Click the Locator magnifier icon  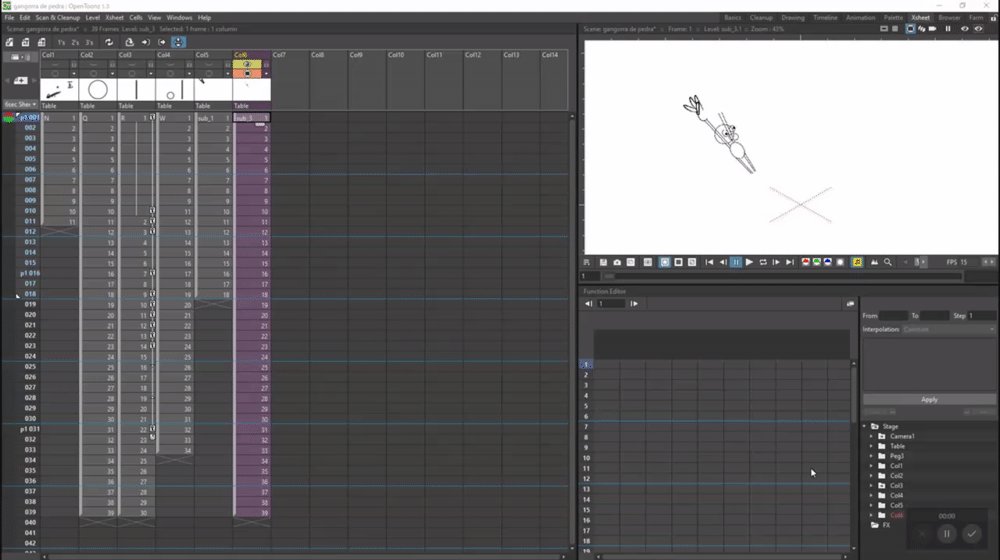888,262
